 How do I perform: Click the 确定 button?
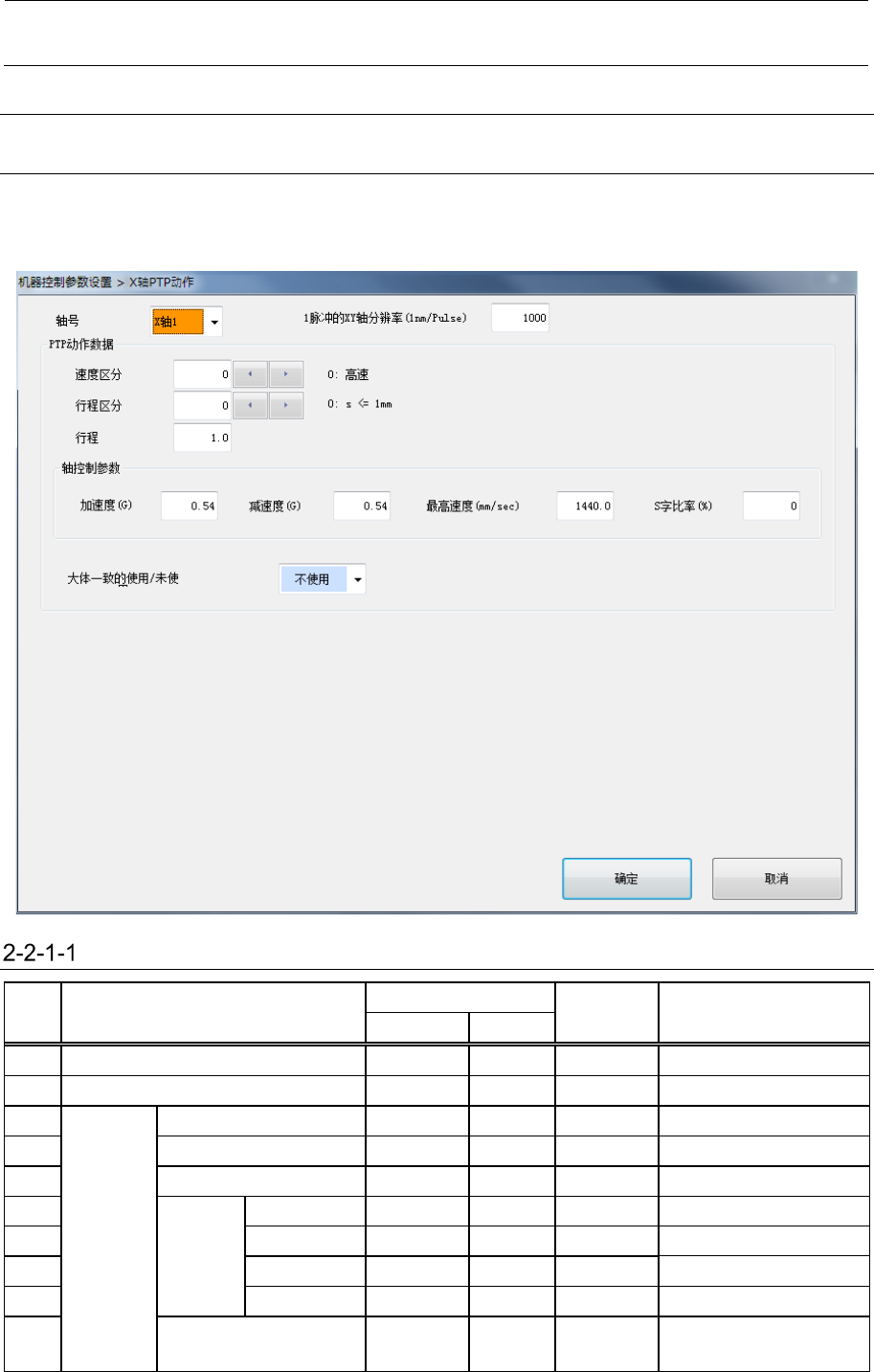pyautogui.click(x=627, y=879)
